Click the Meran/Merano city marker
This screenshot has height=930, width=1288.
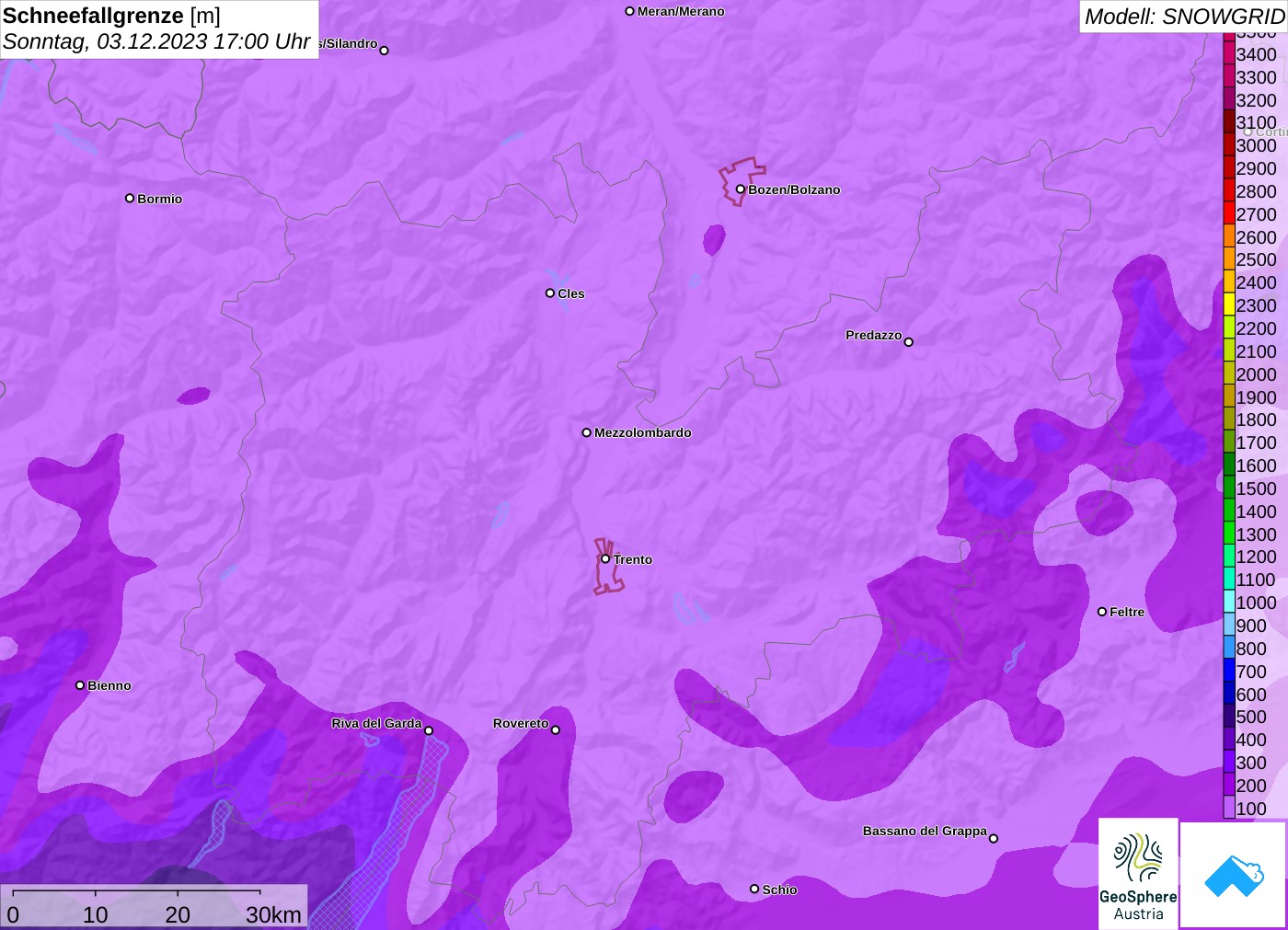pyautogui.click(x=630, y=11)
